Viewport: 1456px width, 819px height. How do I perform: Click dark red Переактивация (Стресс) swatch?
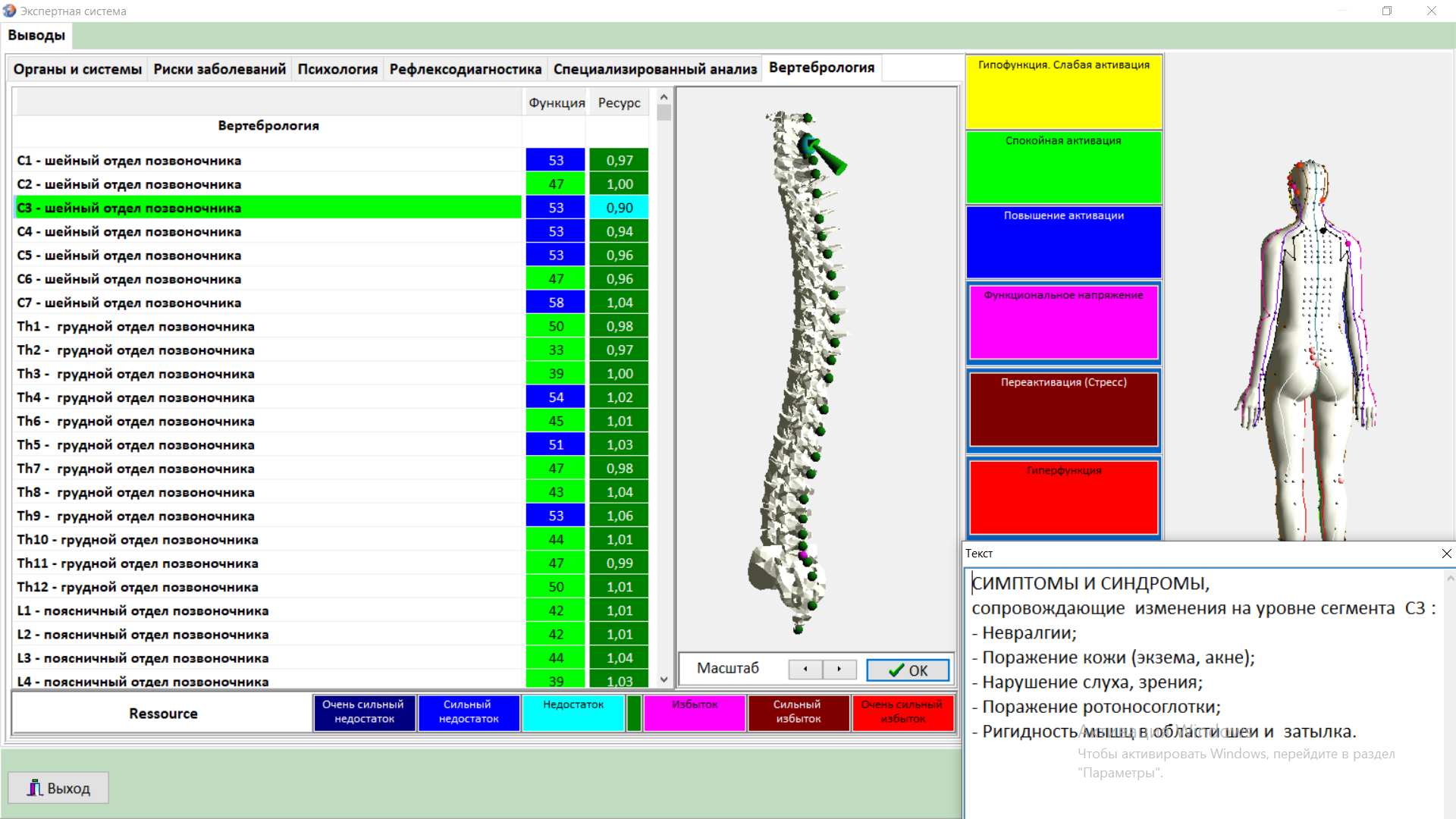1064,409
